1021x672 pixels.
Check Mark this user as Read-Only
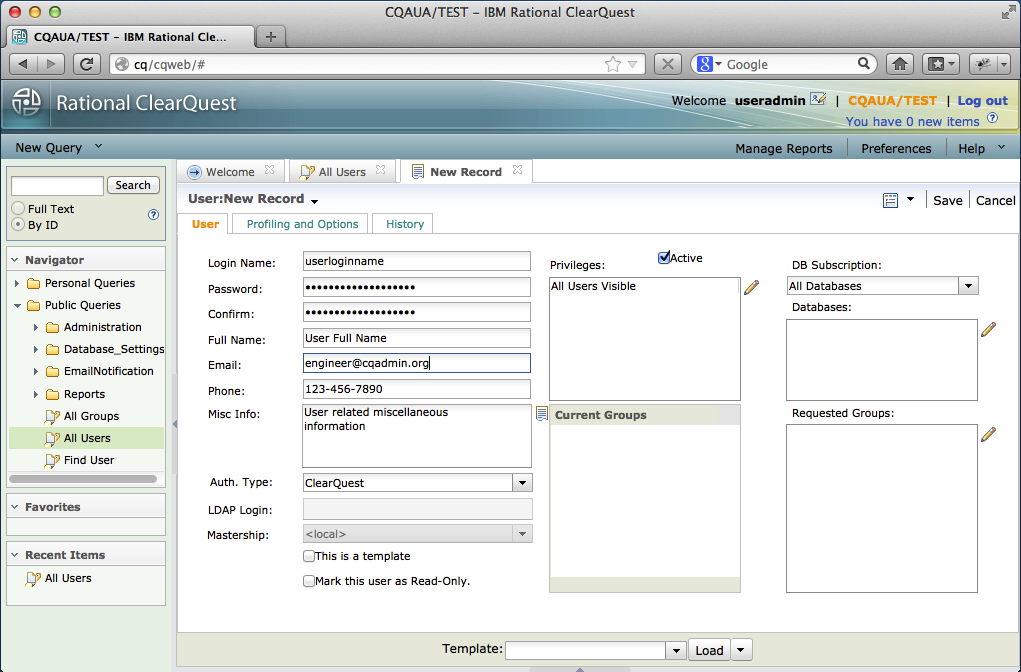[x=309, y=581]
